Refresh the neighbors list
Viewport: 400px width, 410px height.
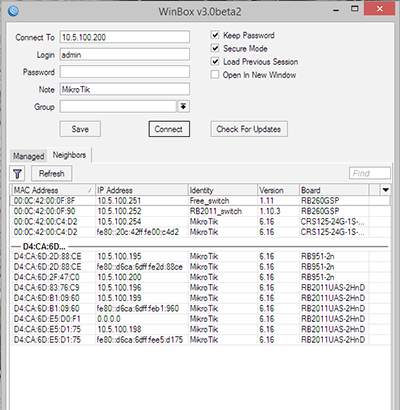[52, 173]
